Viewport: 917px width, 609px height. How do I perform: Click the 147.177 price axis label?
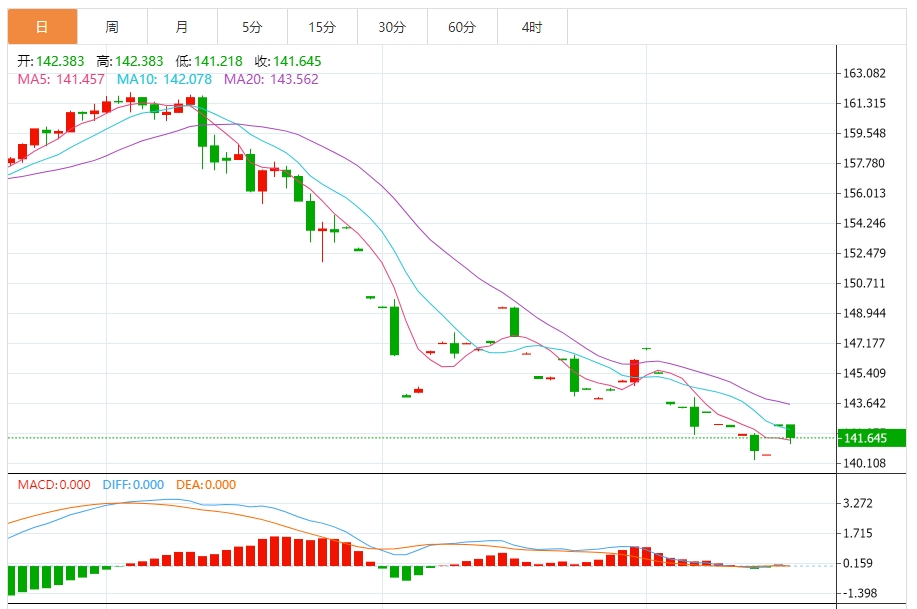[x=864, y=343]
